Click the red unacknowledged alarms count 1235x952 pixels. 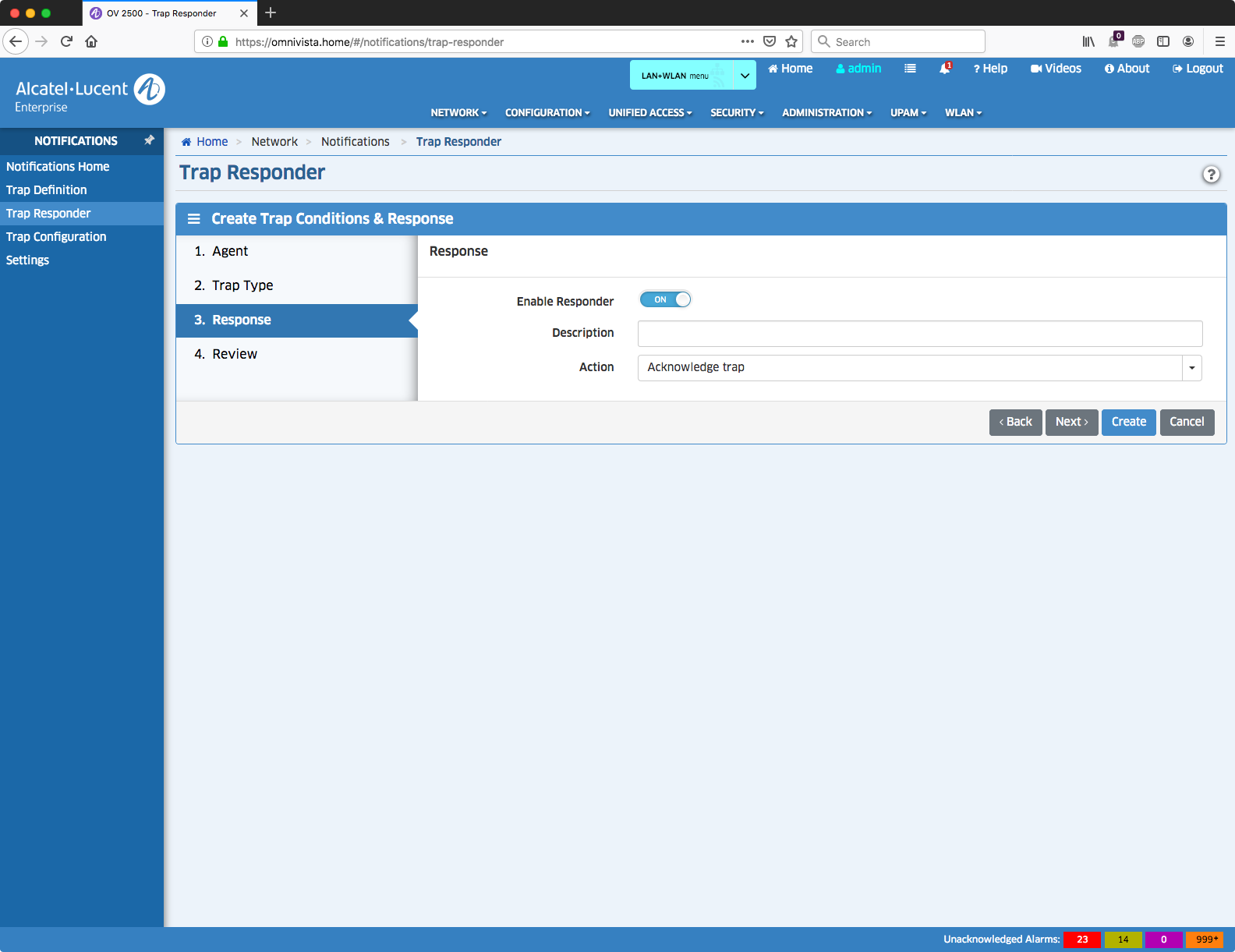click(1081, 940)
